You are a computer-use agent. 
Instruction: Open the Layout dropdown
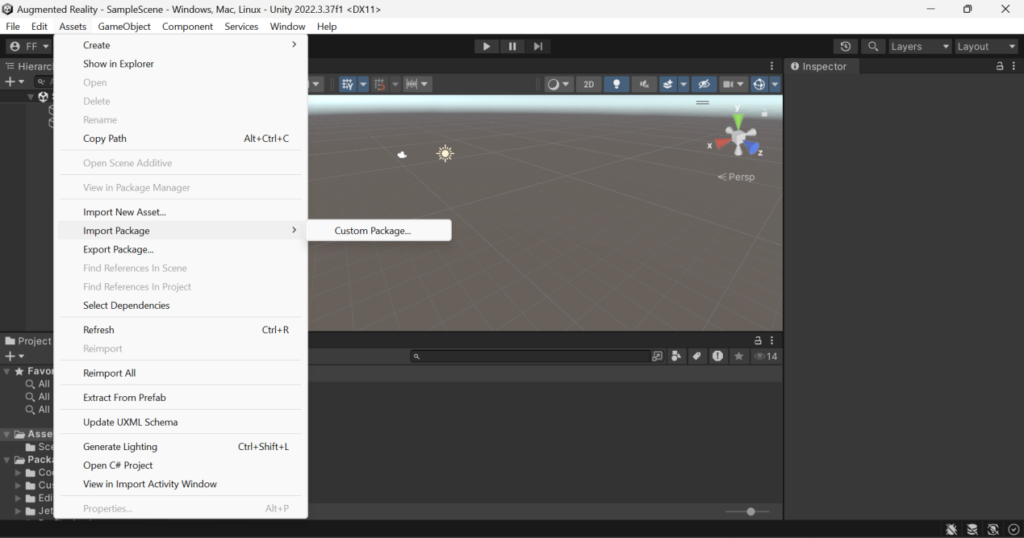click(x=986, y=46)
